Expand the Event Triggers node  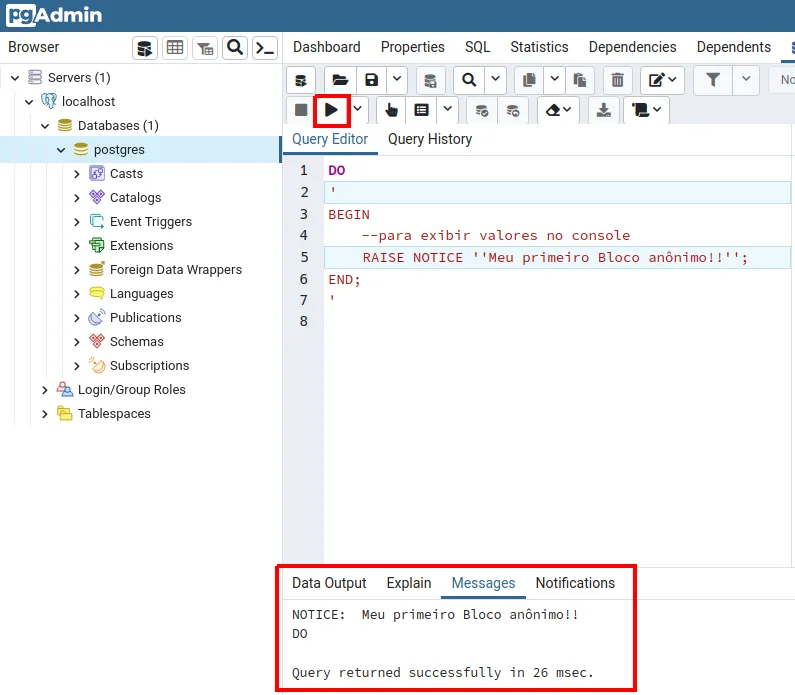point(77,222)
